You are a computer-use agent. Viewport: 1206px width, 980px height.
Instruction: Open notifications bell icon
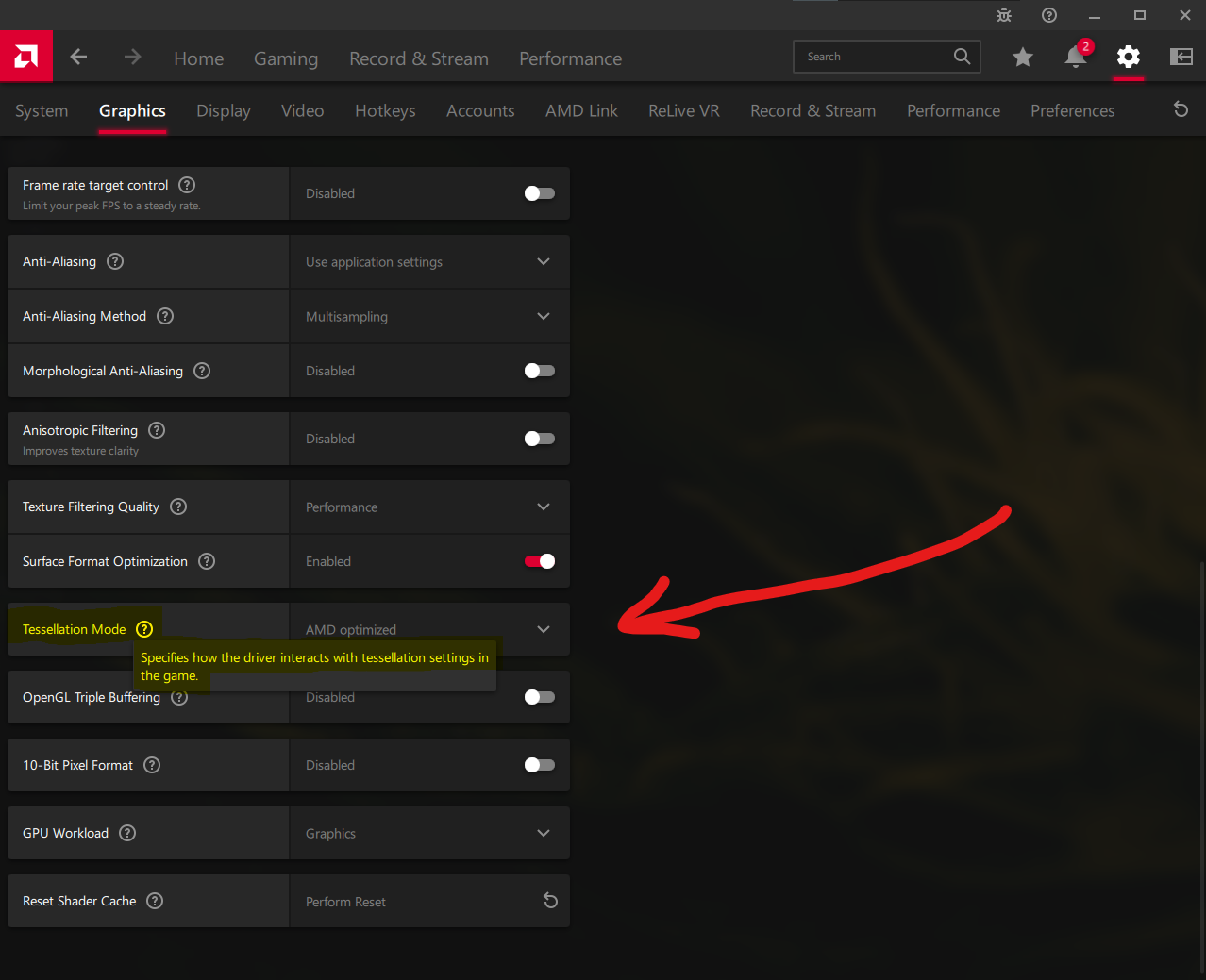1076,57
